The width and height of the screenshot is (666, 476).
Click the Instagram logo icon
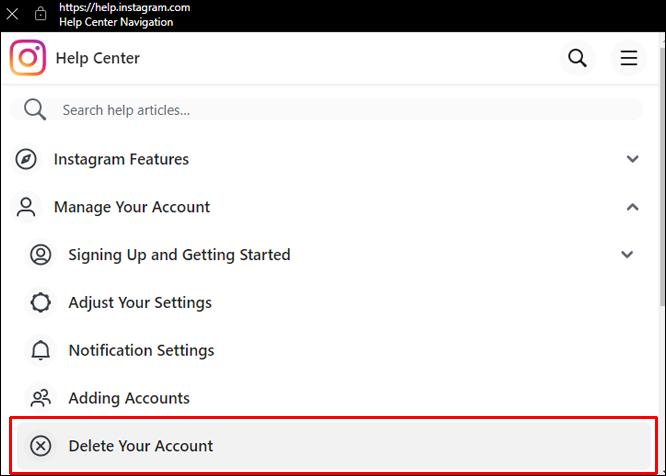28,58
